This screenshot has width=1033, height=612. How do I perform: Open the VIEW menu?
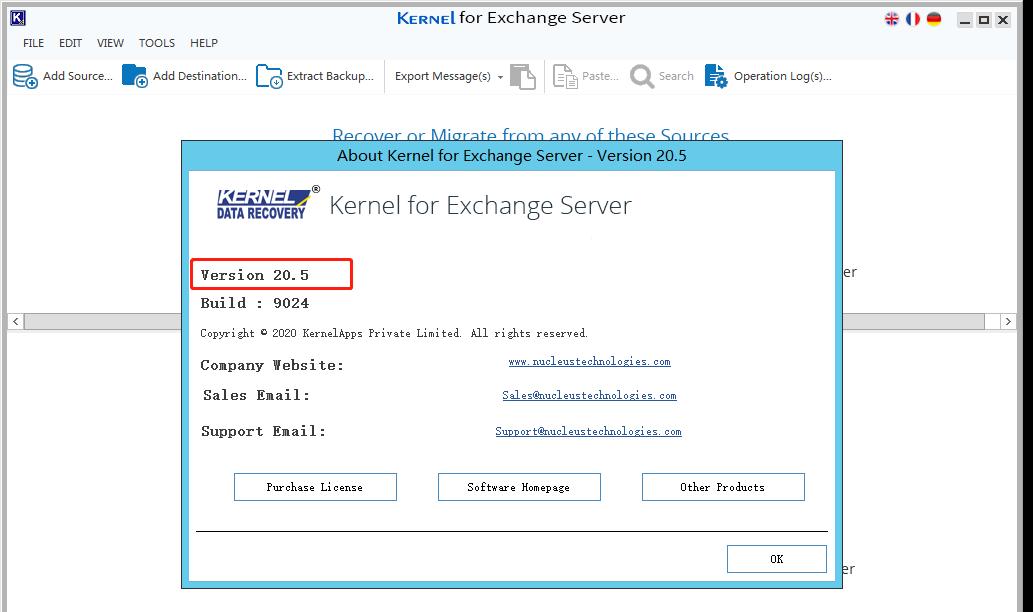pos(110,43)
